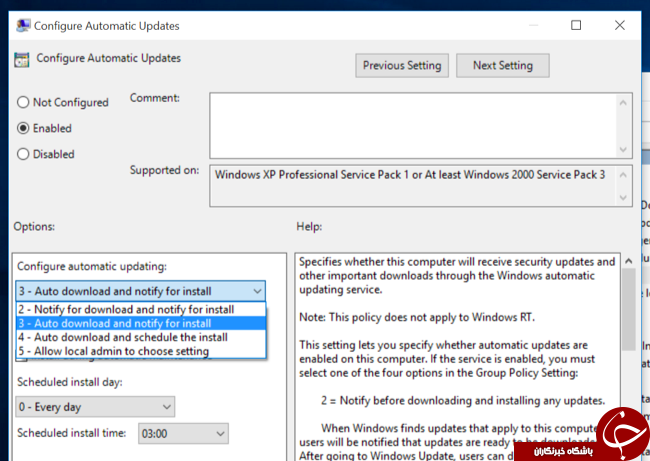650x461 pixels.
Task: Go to Previous Setting
Action: pyautogui.click(x=402, y=66)
